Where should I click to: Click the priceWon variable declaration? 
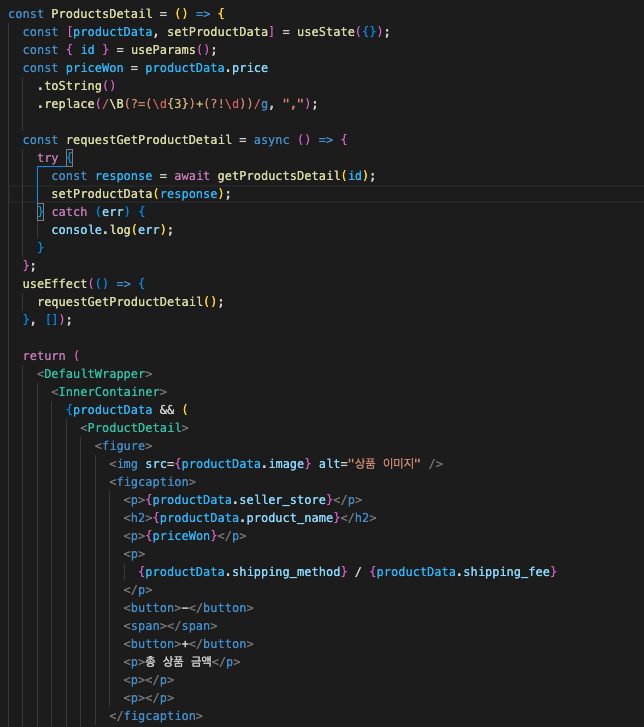pos(95,68)
